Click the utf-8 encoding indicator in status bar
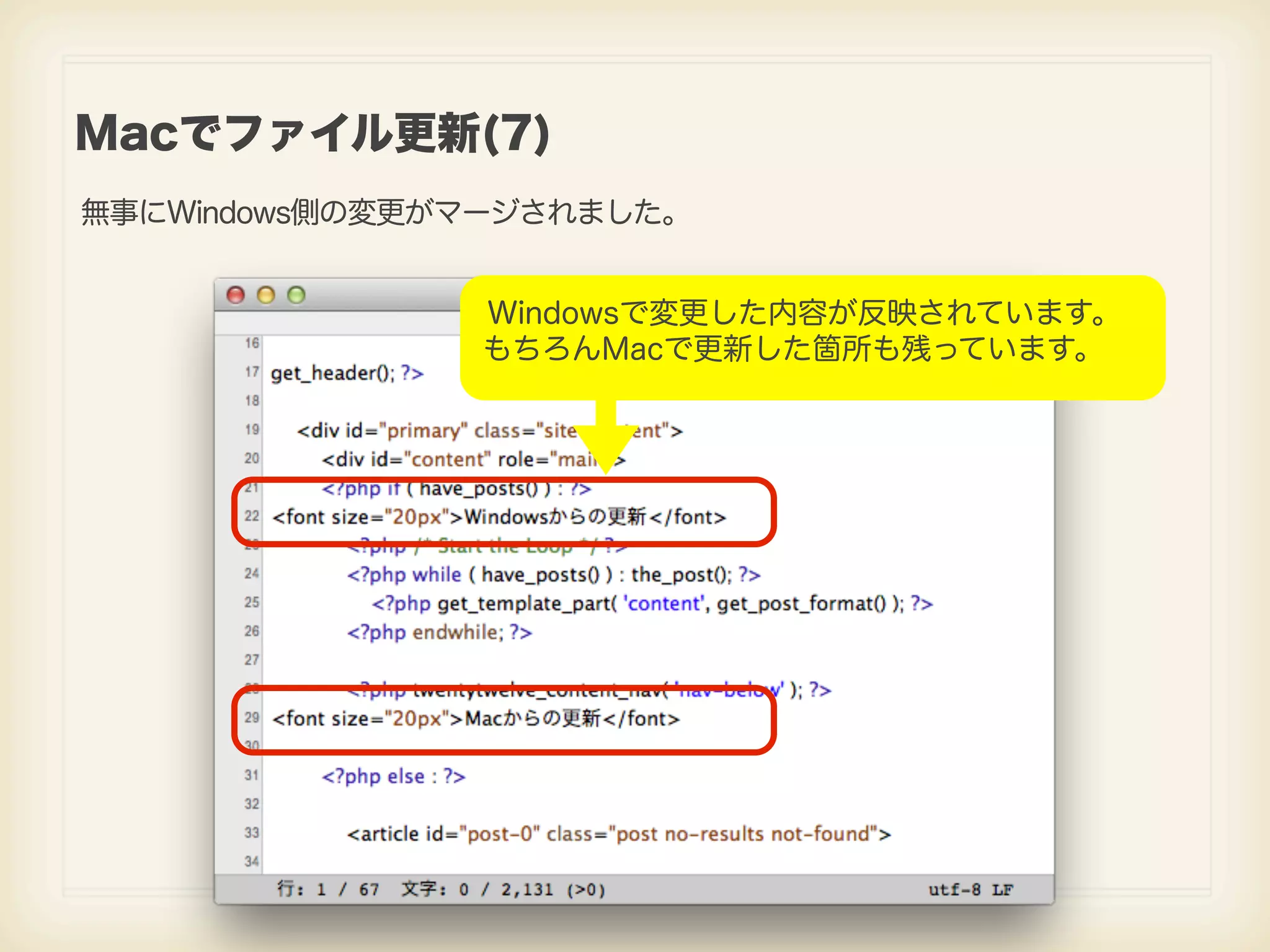 [954, 890]
